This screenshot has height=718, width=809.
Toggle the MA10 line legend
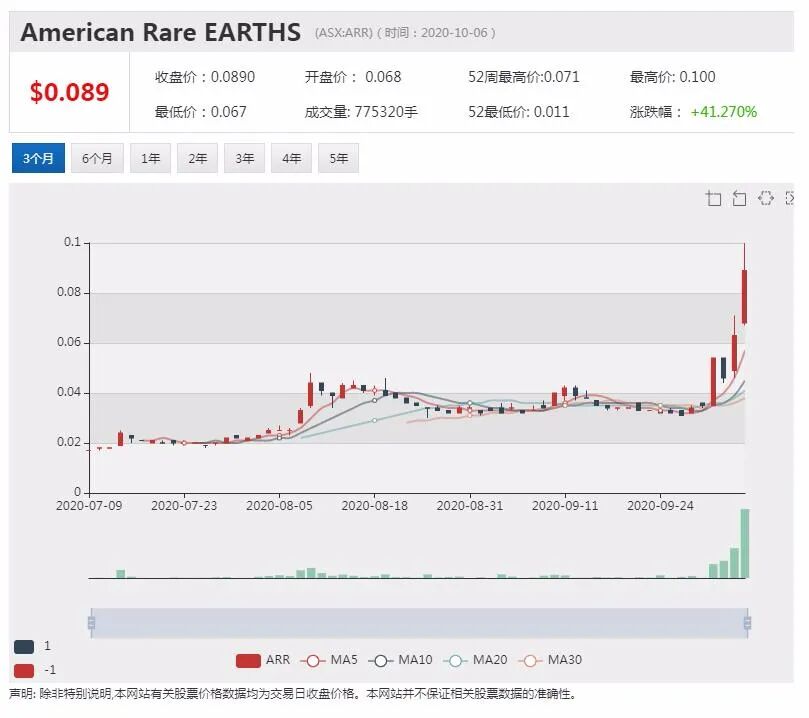[400, 660]
